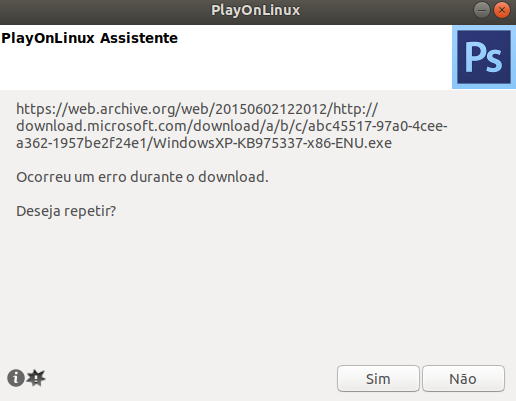The image size is (516, 401).
Task: Click the download.microsoft.com URL line
Action: (x=232, y=126)
